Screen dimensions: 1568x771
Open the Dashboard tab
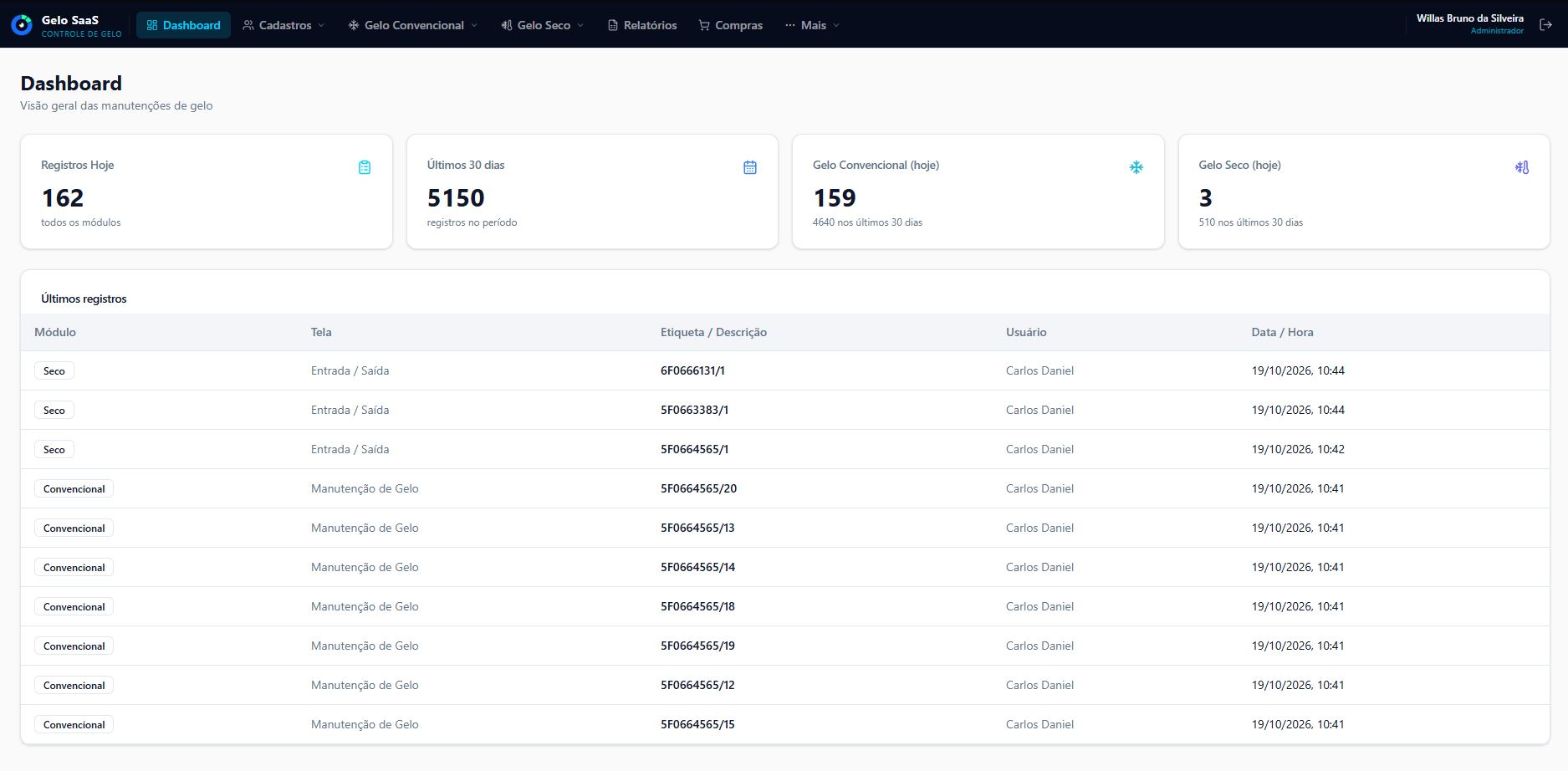pos(183,25)
